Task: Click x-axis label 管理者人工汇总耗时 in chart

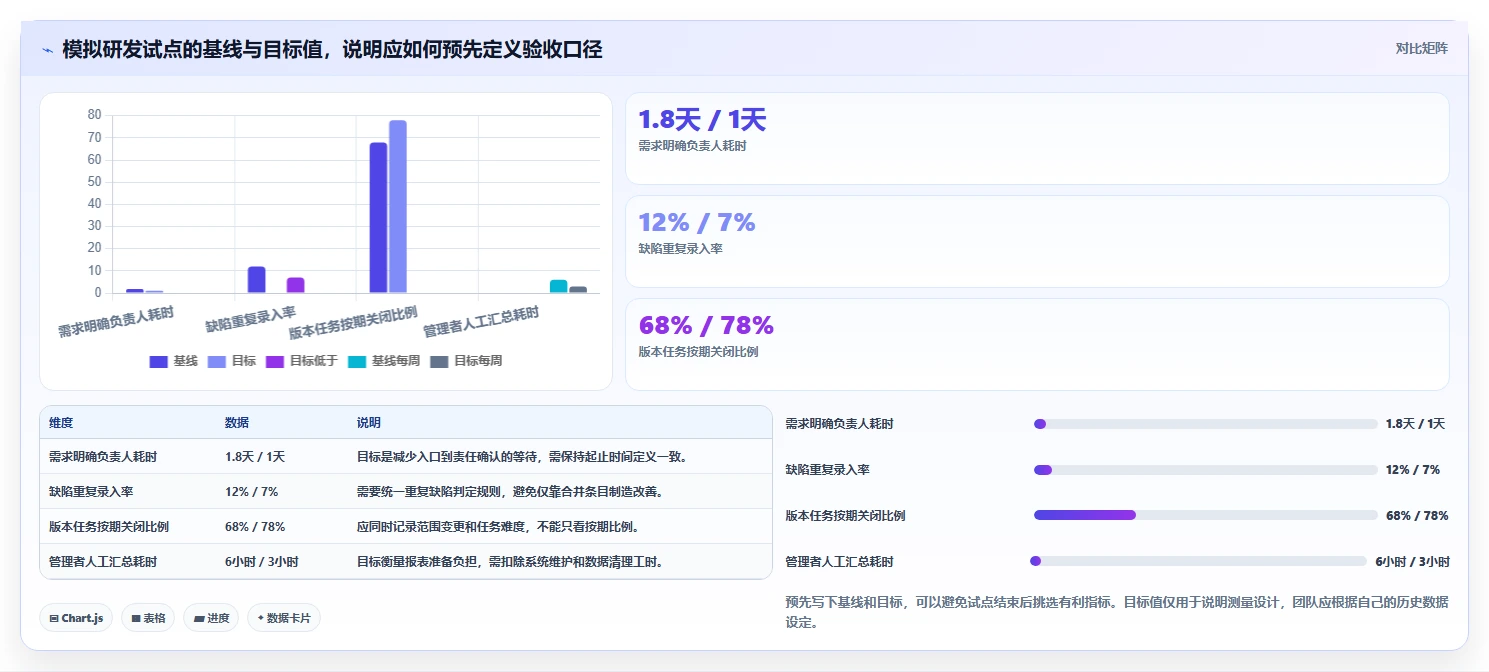Action: coord(481,322)
